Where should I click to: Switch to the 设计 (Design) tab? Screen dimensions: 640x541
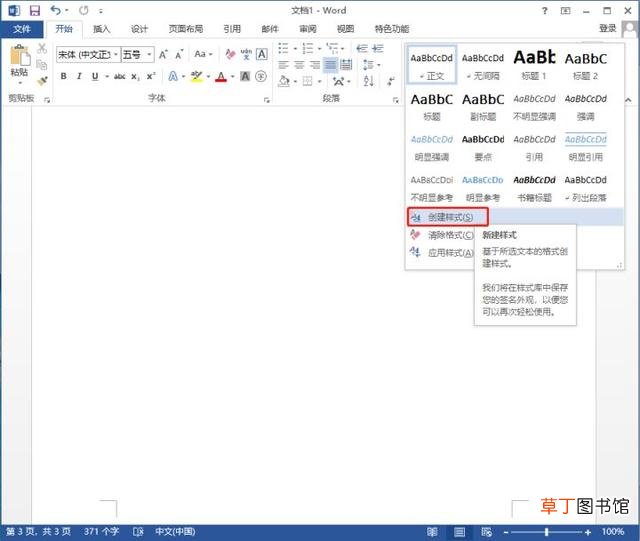(139, 29)
